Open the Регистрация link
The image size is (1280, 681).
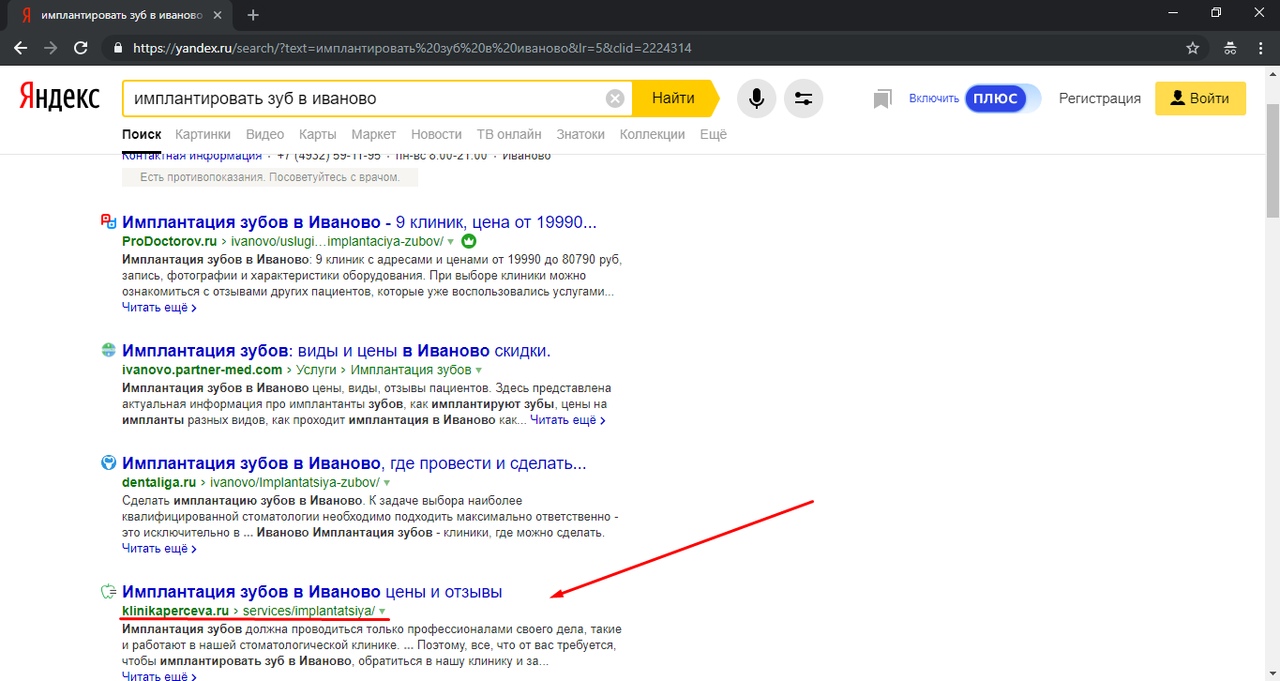[1100, 98]
